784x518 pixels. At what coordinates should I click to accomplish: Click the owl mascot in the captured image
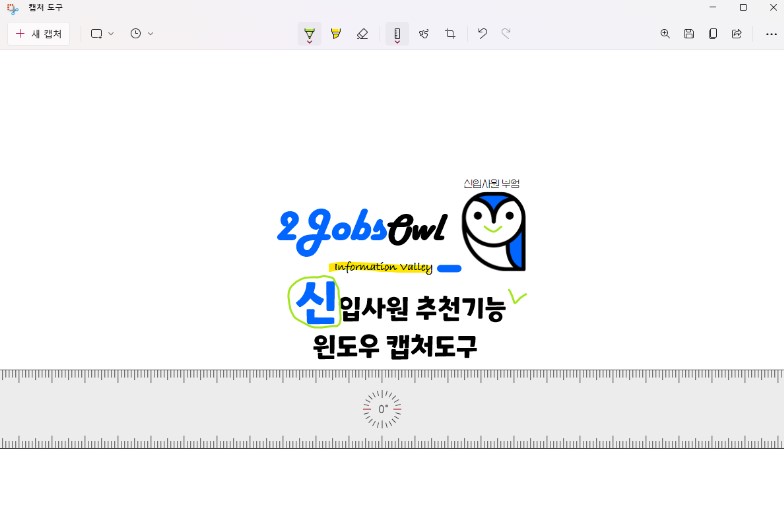pyautogui.click(x=494, y=231)
